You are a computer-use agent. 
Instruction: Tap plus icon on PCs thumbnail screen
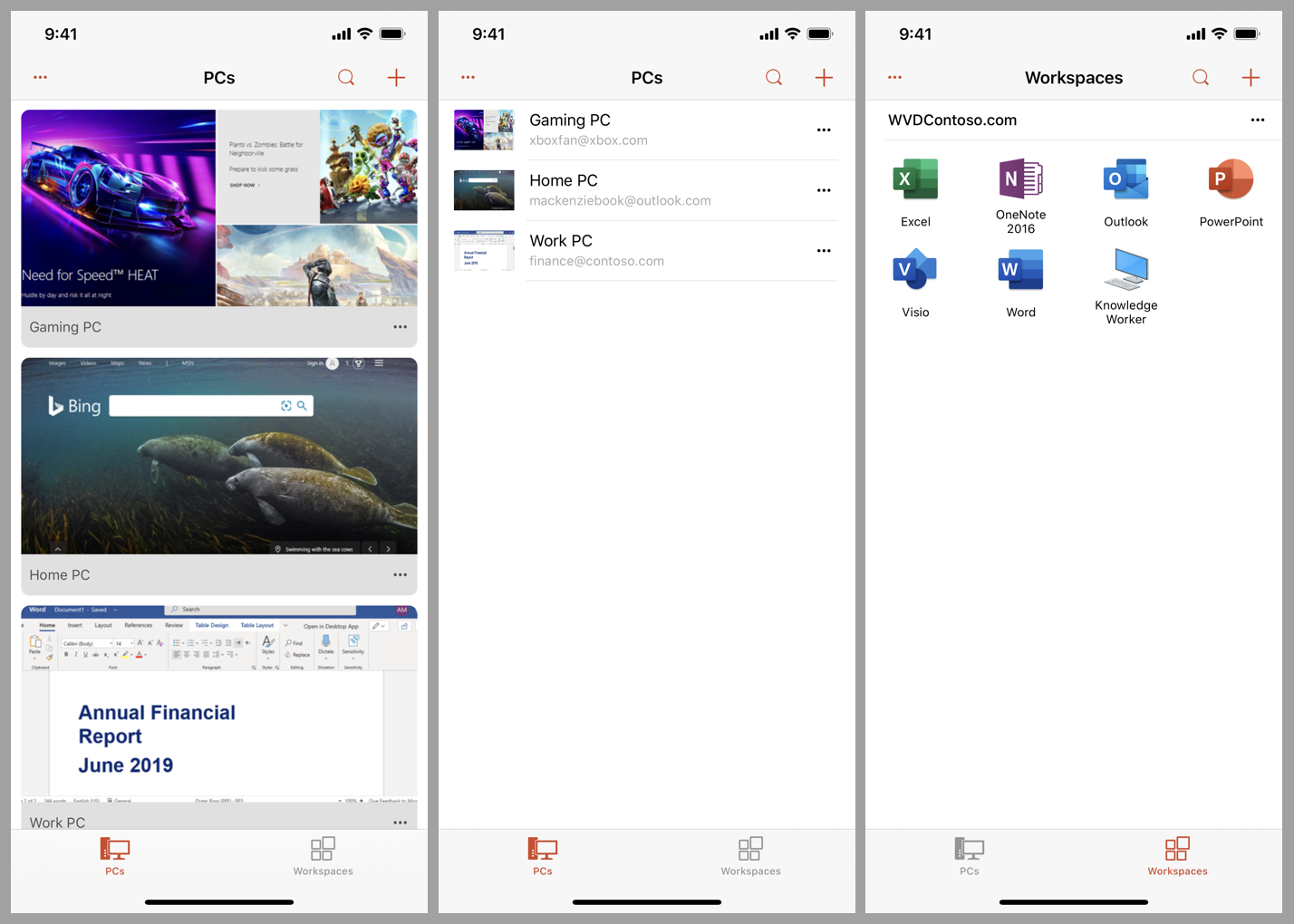[x=396, y=78]
